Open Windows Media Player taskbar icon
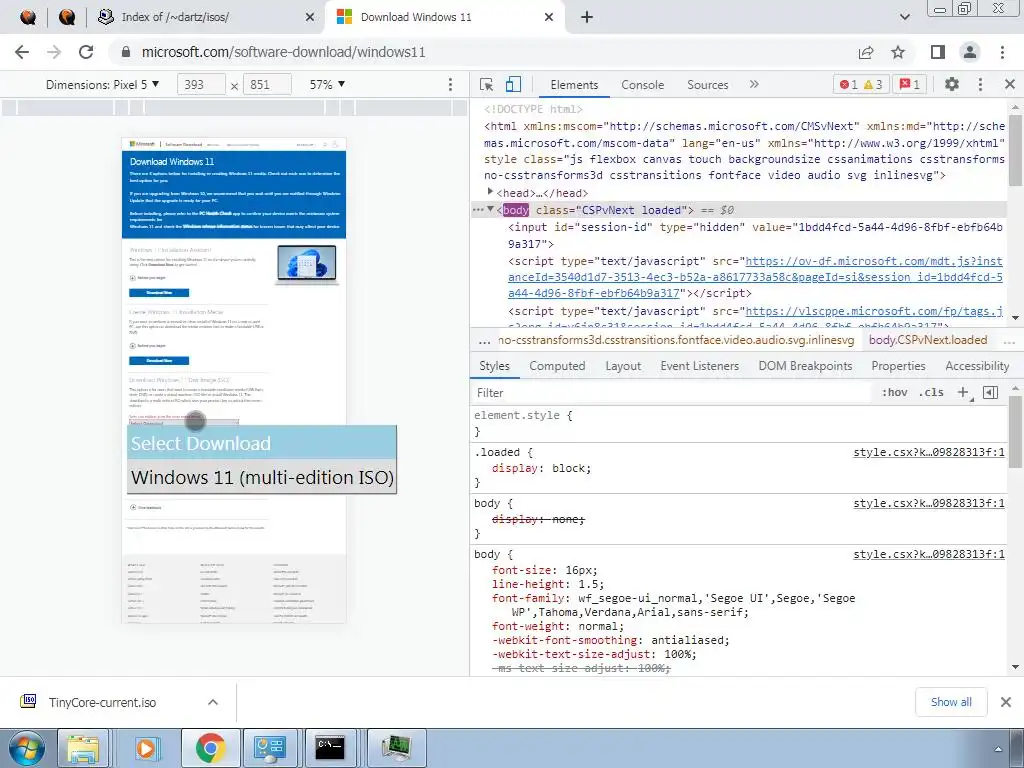Viewport: 1024px width, 768px height. click(146, 748)
